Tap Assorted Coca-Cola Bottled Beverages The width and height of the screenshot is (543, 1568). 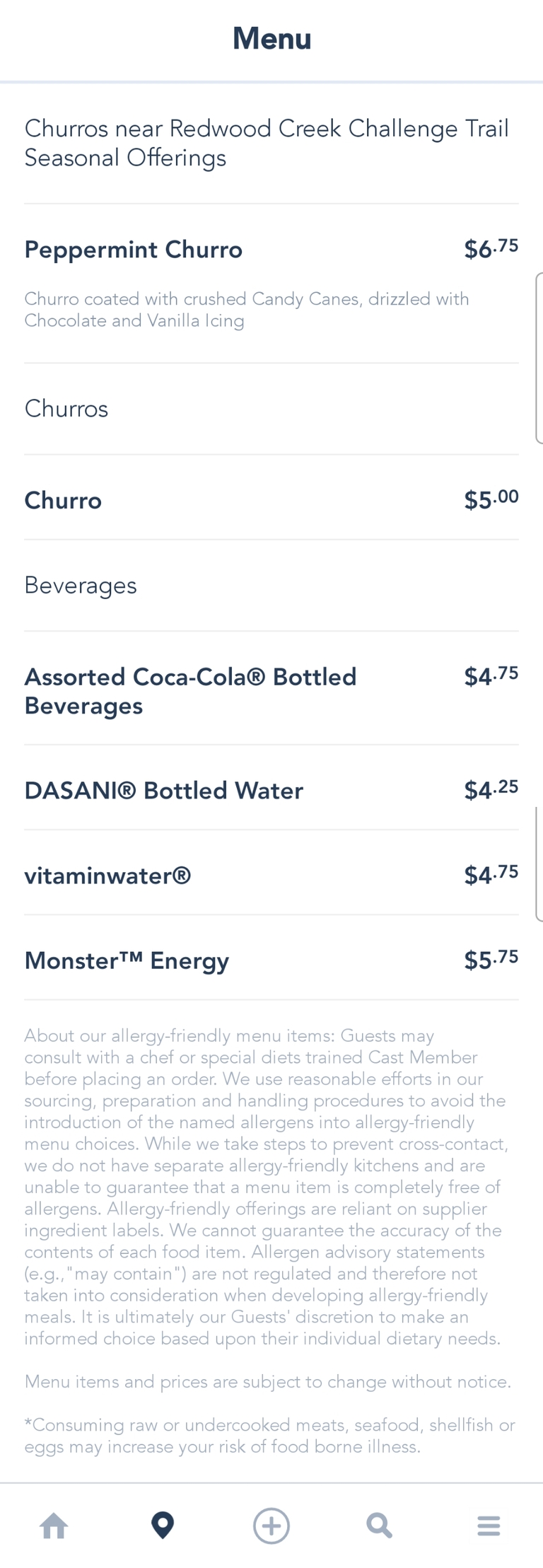point(190,691)
